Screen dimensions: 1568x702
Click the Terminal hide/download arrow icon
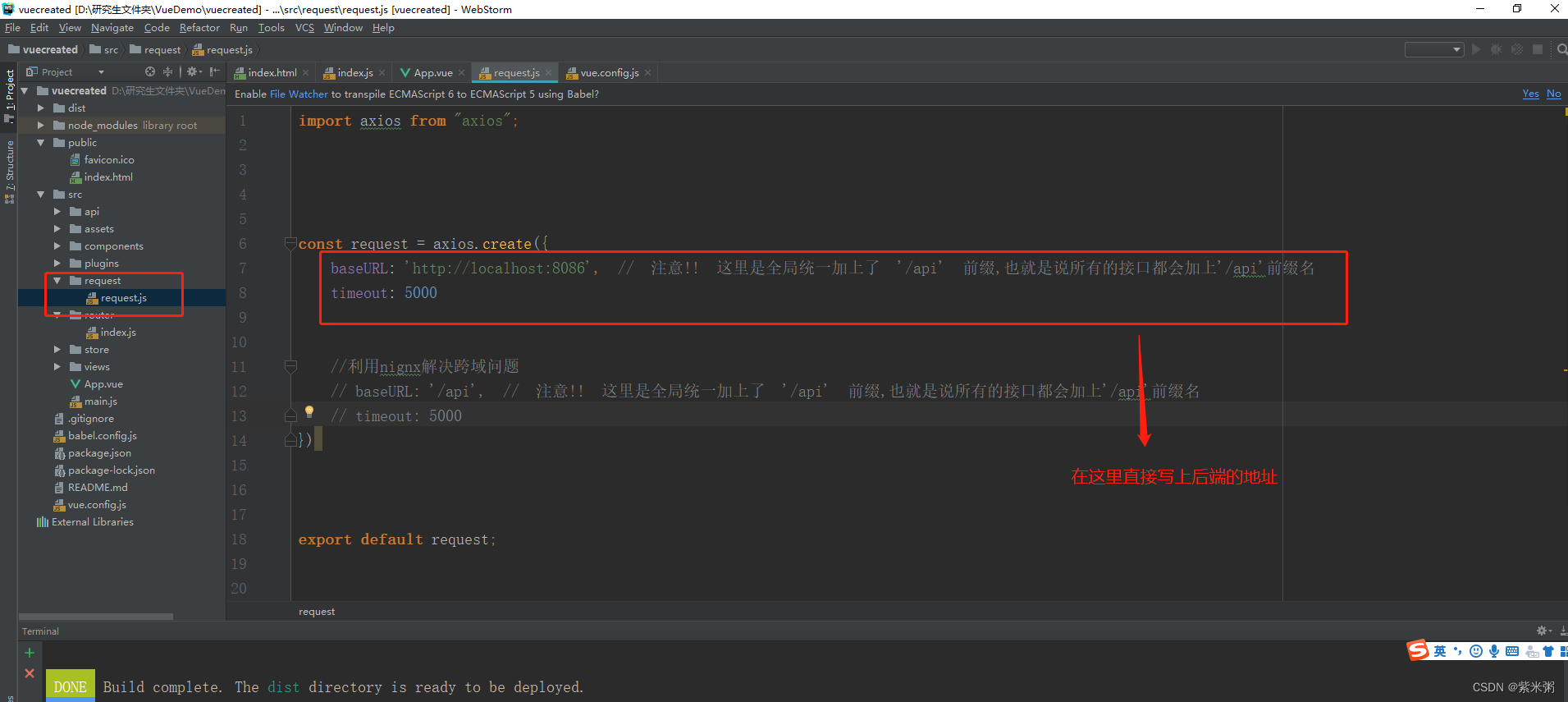(1563, 631)
